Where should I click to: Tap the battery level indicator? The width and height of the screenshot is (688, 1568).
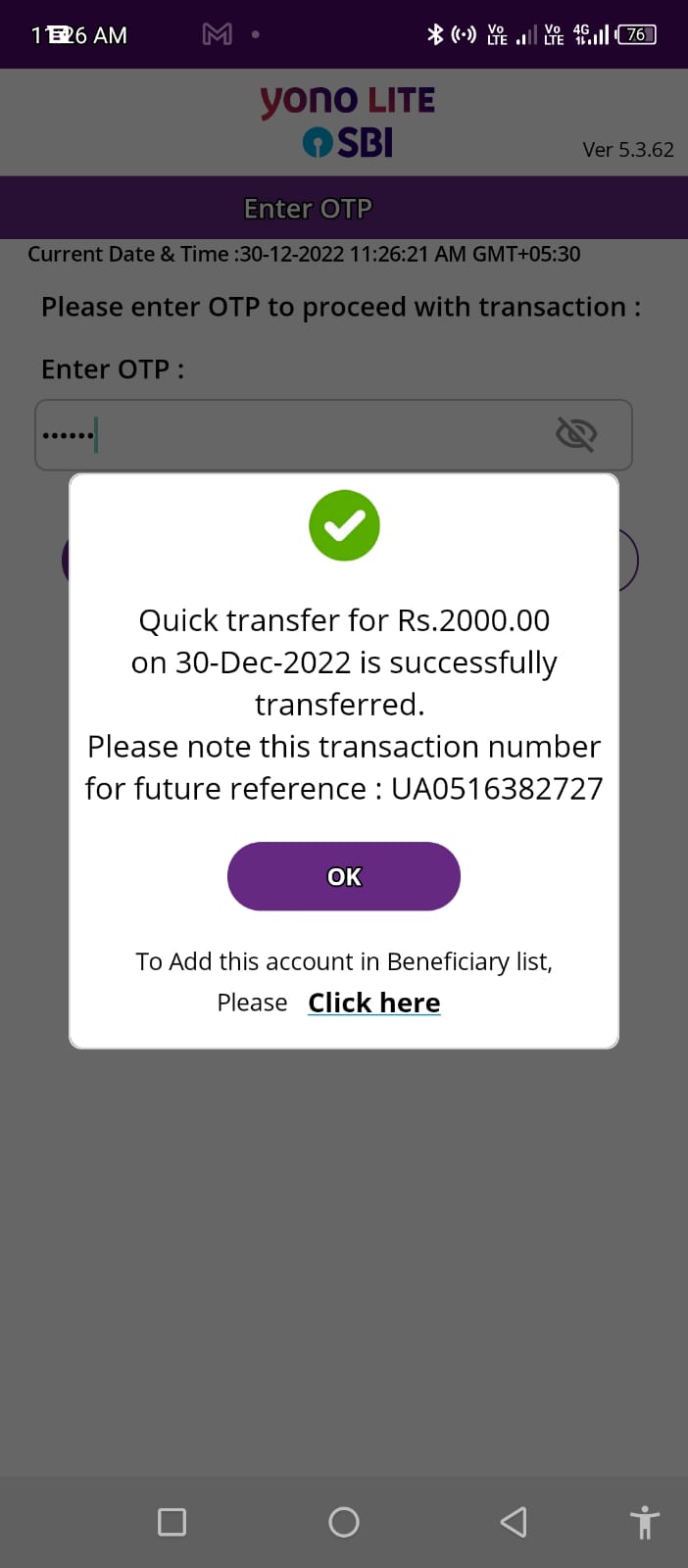point(636,34)
